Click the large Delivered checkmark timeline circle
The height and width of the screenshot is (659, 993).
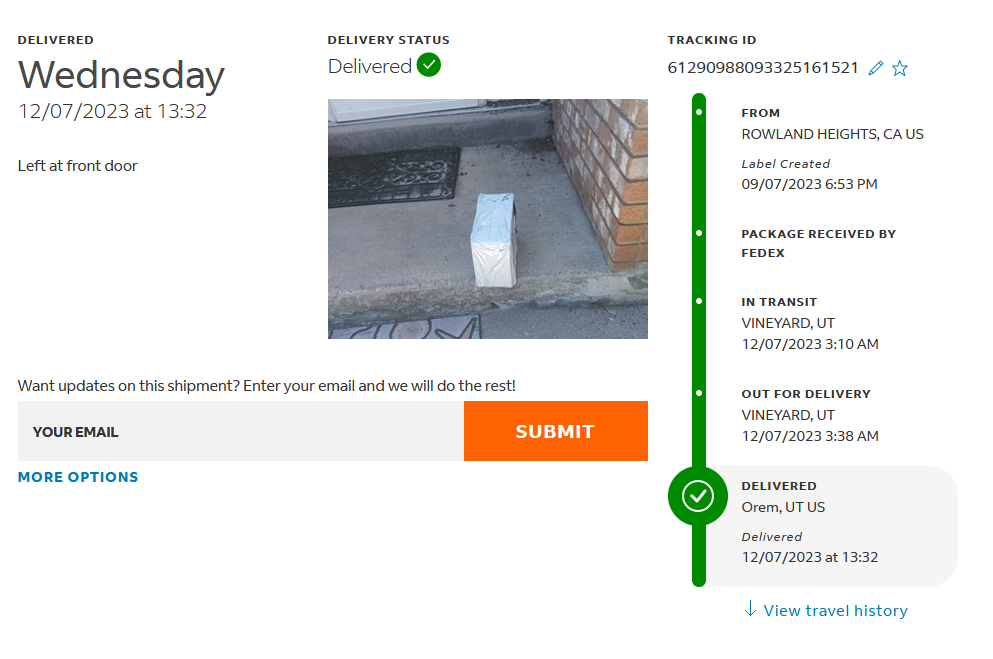point(698,495)
